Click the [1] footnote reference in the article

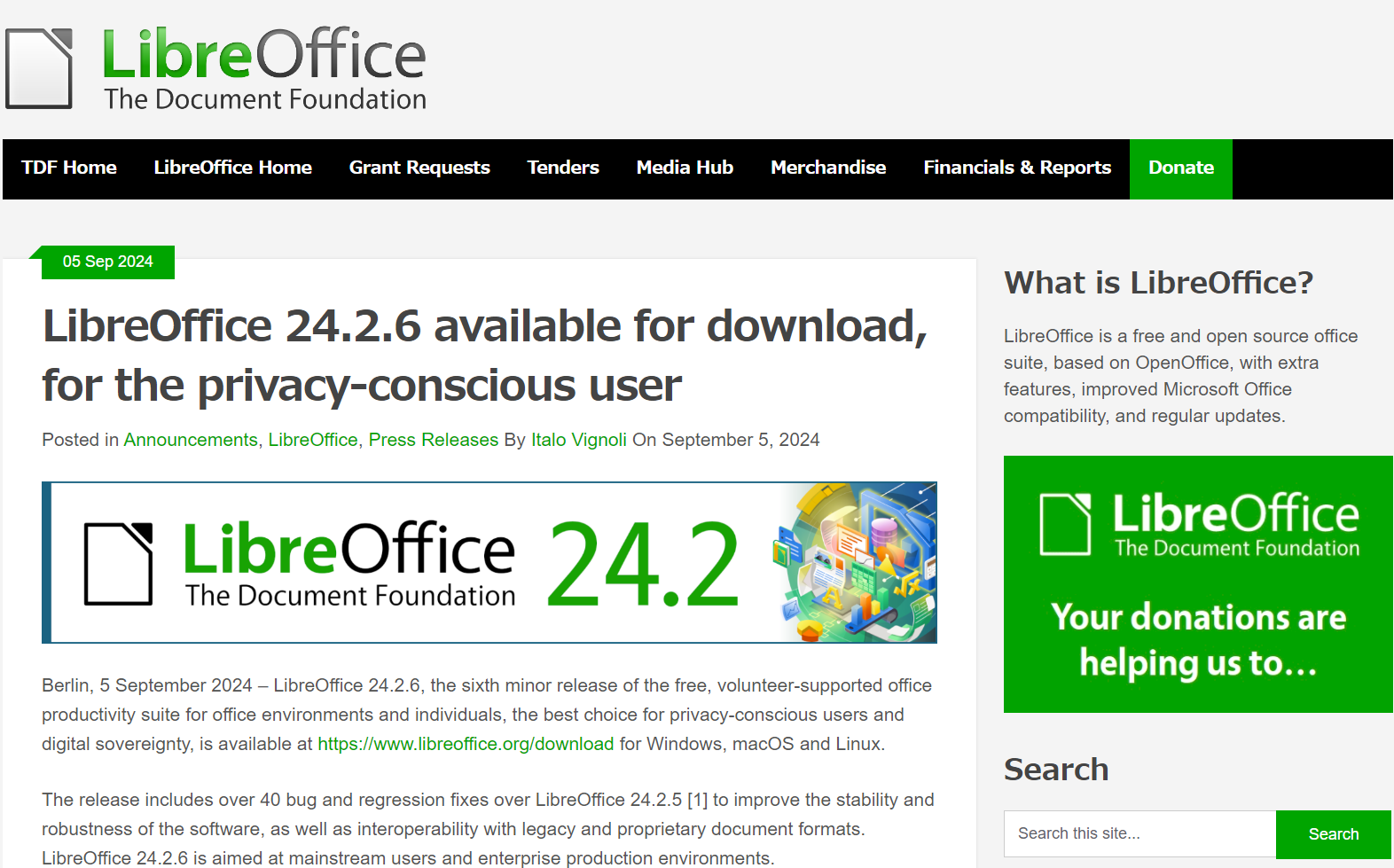pyautogui.click(x=697, y=800)
